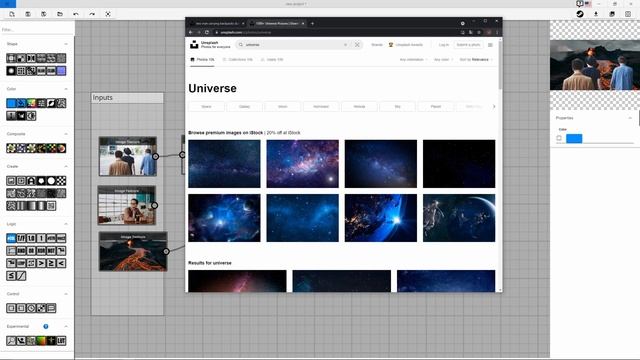Add the curves node in Color section
Screen dimensions: 640x360
click(x=51, y=103)
